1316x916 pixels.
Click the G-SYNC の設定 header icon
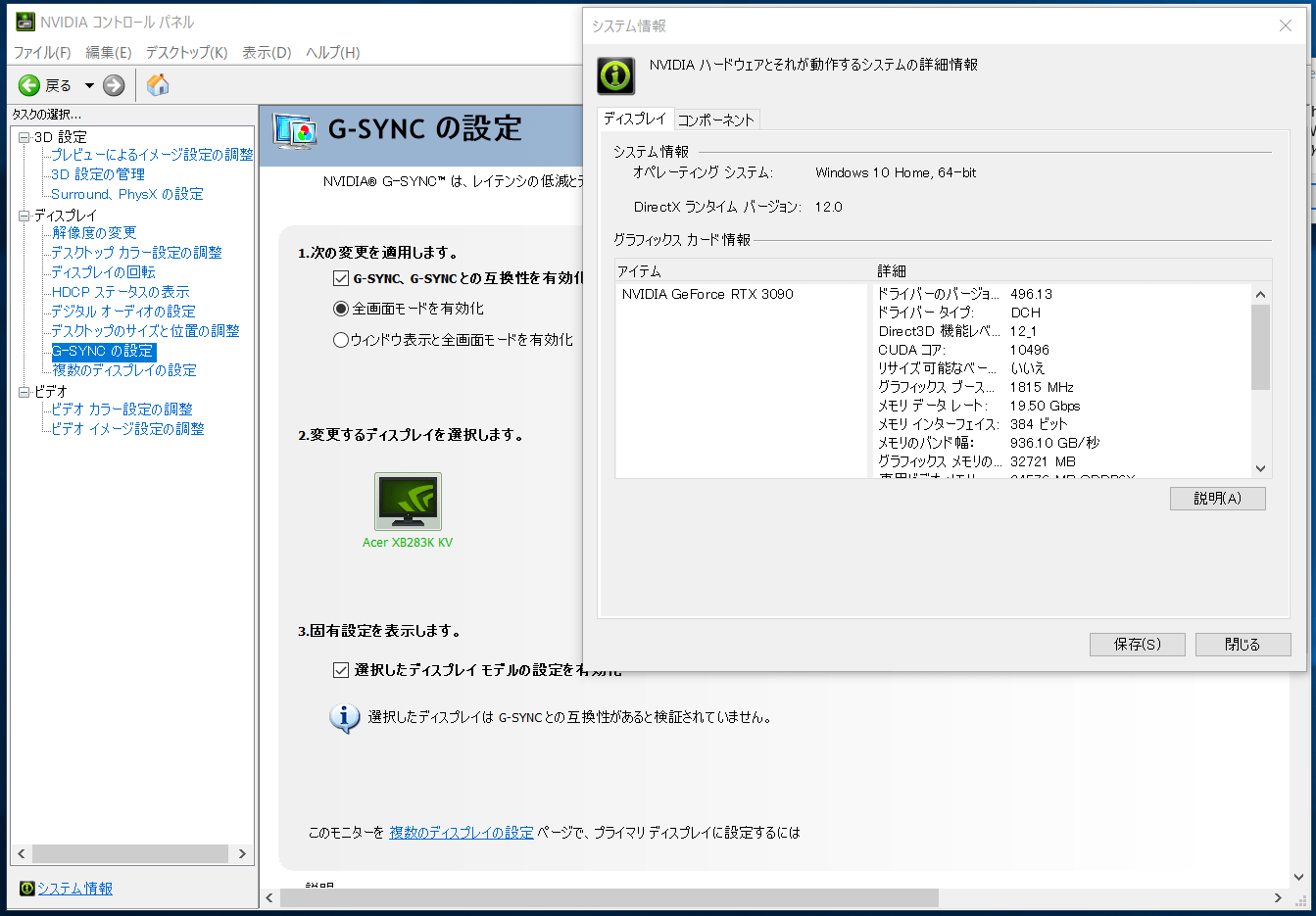click(295, 130)
